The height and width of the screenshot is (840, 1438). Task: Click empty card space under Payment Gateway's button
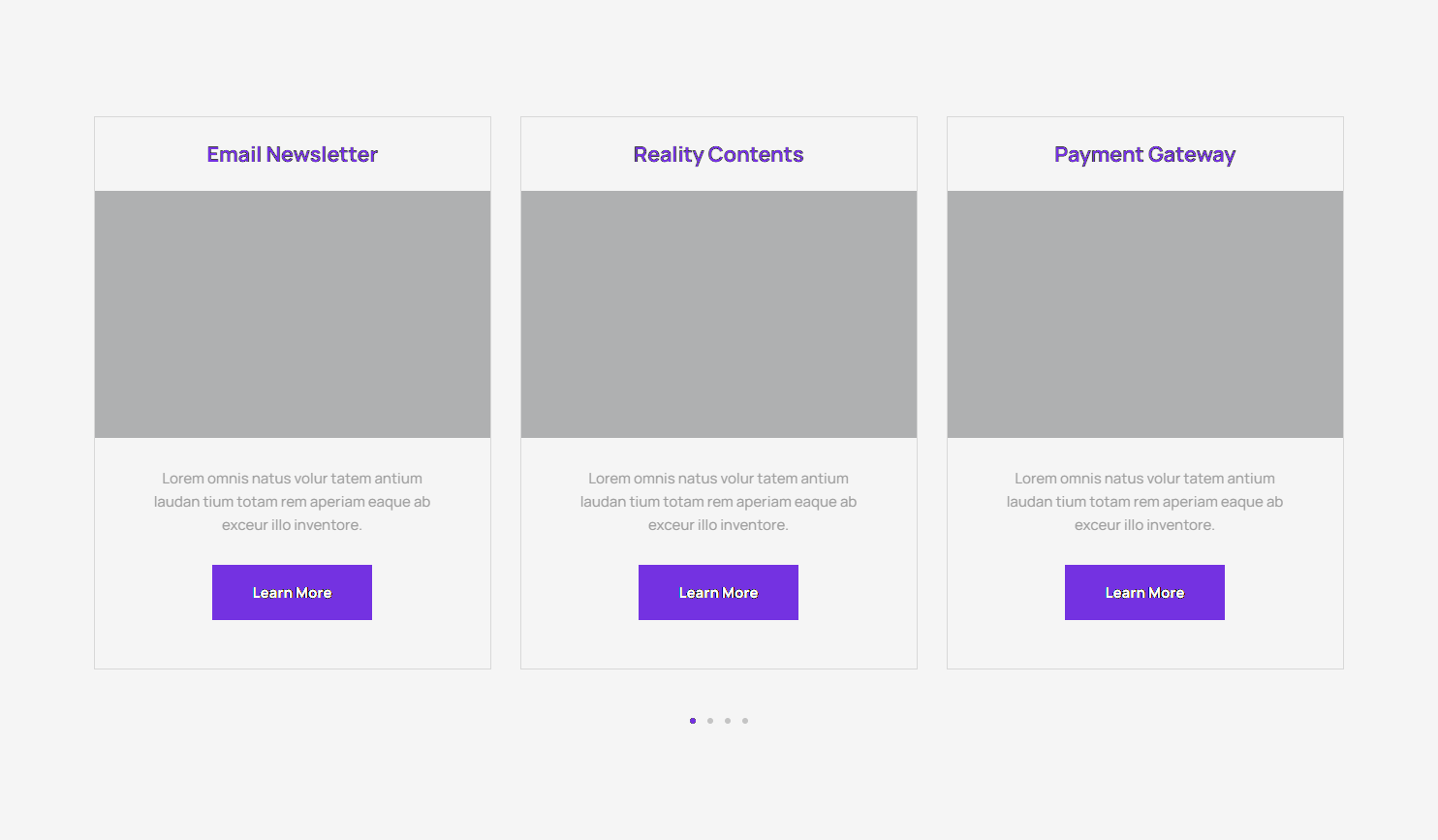pyautogui.click(x=1144, y=645)
